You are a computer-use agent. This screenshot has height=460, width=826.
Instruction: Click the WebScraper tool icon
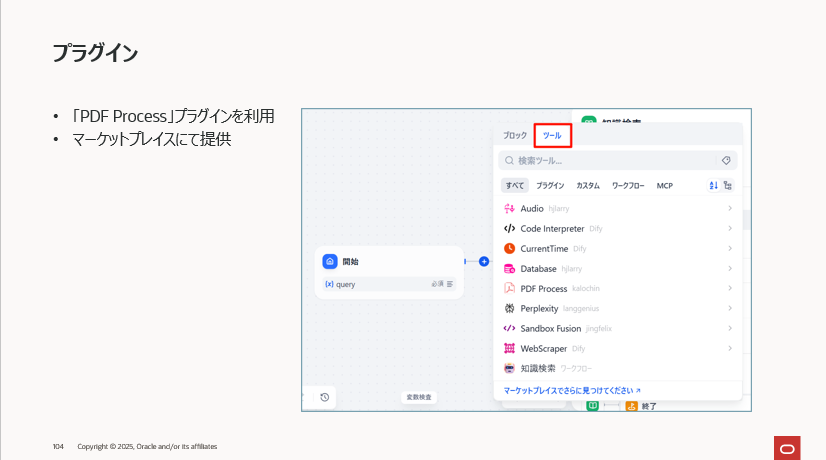[x=509, y=348]
